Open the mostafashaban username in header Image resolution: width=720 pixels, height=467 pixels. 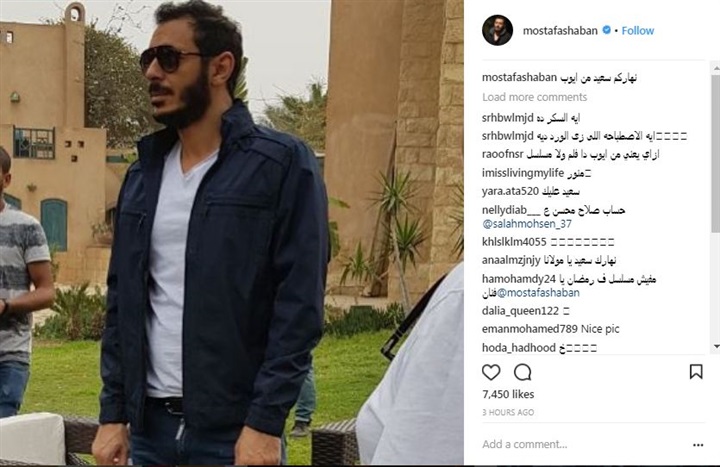tap(560, 31)
